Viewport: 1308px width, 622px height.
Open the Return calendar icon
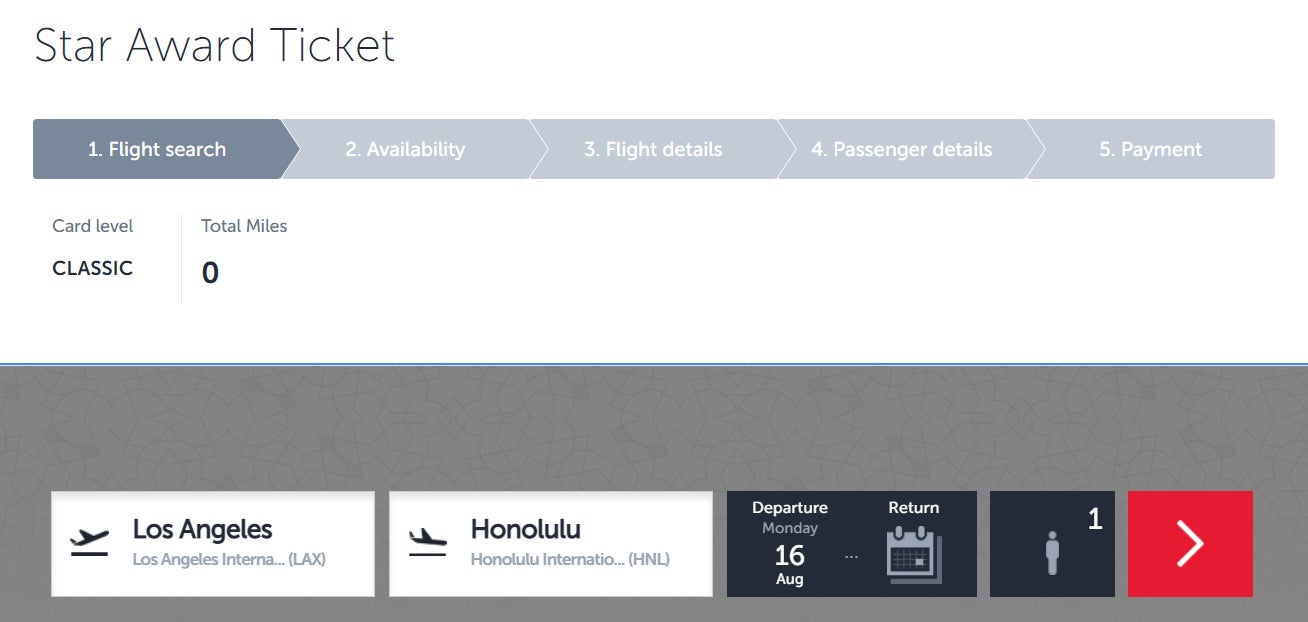[914, 555]
